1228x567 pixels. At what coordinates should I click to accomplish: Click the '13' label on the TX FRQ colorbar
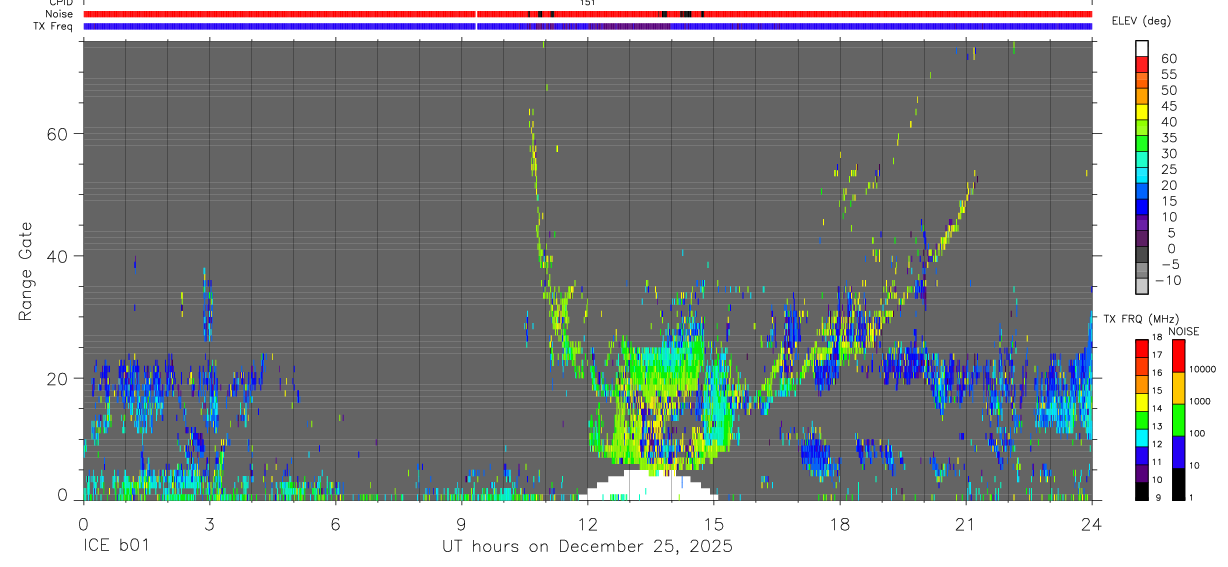coord(1157,426)
